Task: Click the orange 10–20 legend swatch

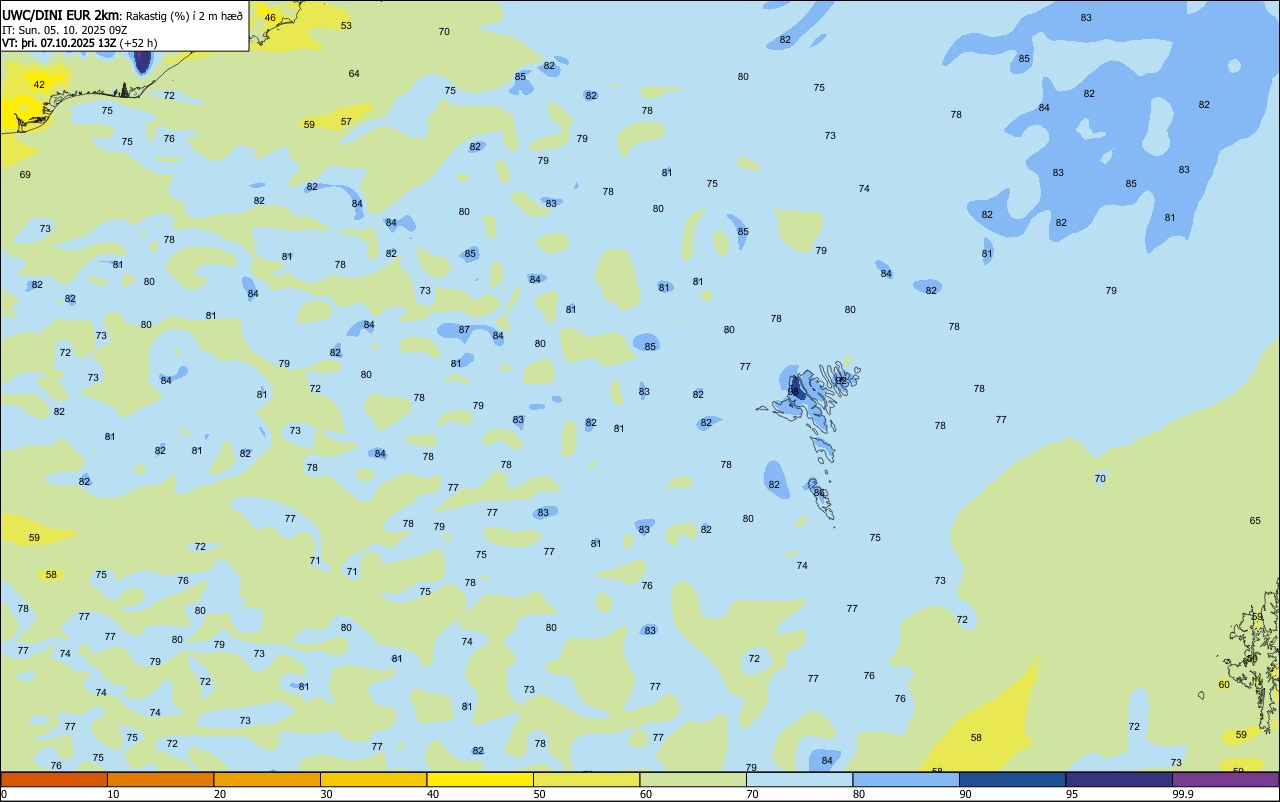Action: pyautogui.click(x=160, y=779)
